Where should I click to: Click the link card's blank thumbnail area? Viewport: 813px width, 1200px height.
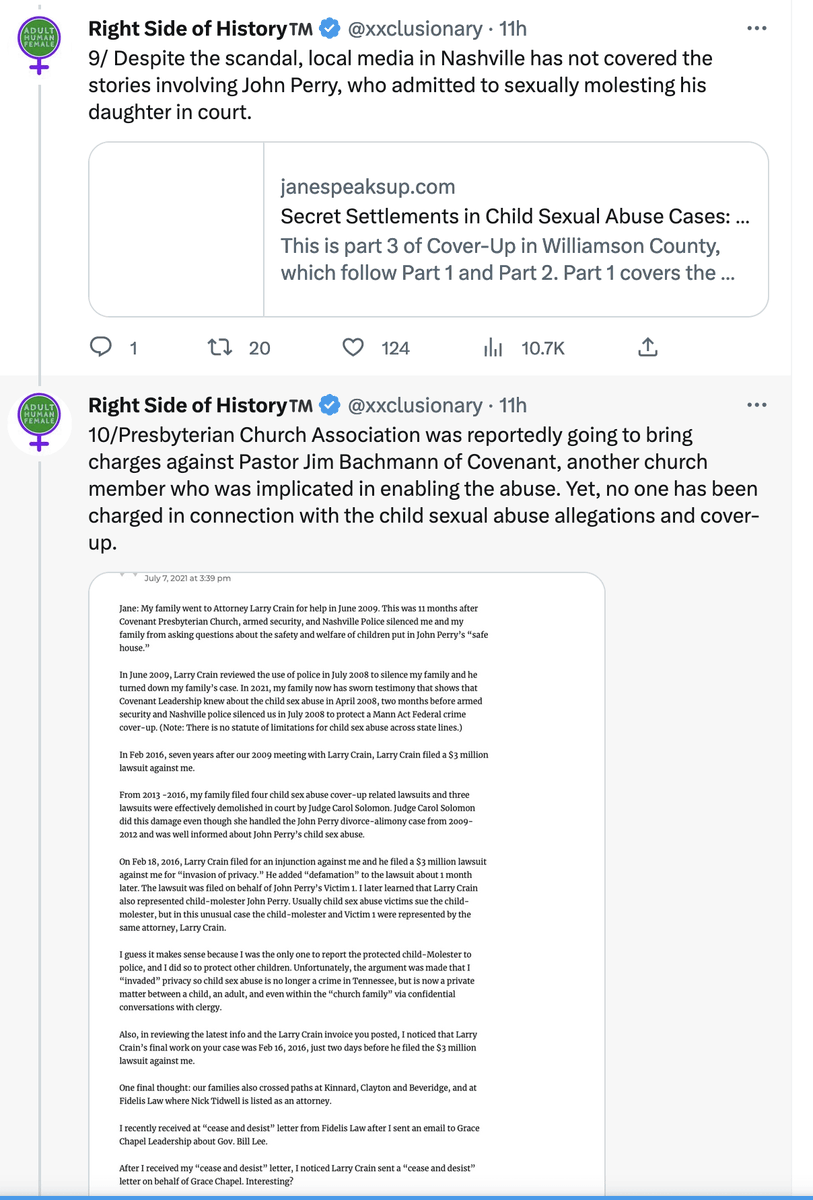point(177,230)
